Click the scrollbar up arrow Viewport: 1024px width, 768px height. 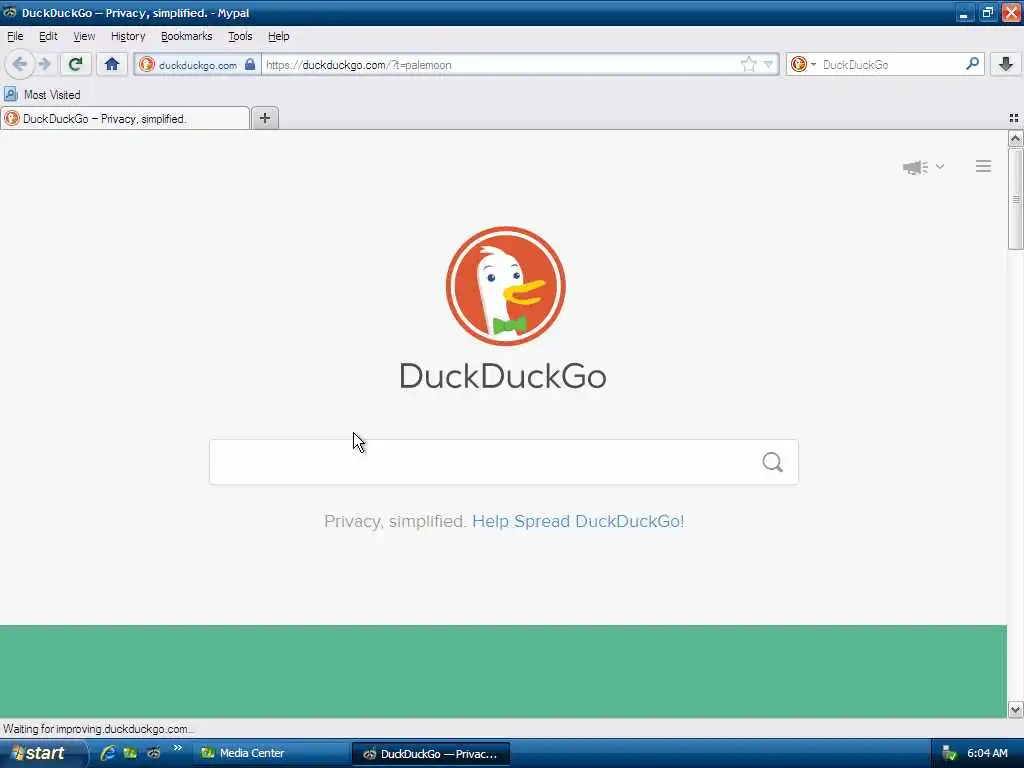coord(1015,138)
